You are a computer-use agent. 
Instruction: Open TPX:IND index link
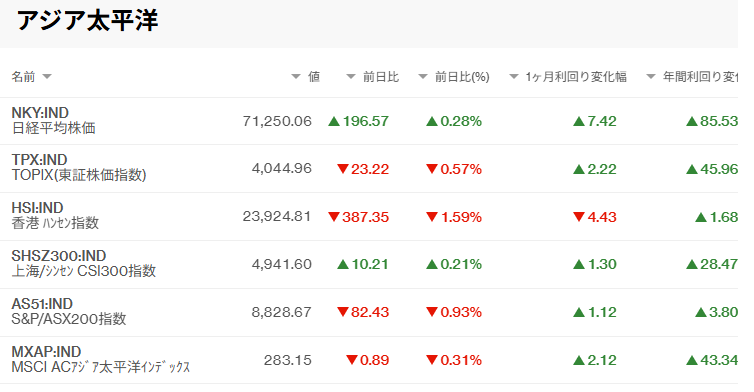coord(39,160)
